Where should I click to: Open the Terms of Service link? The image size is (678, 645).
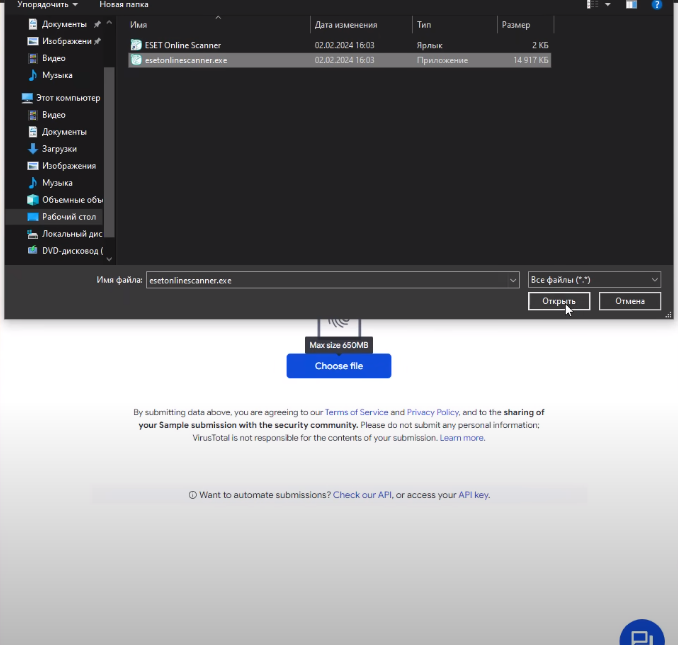pyautogui.click(x=356, y=412)
